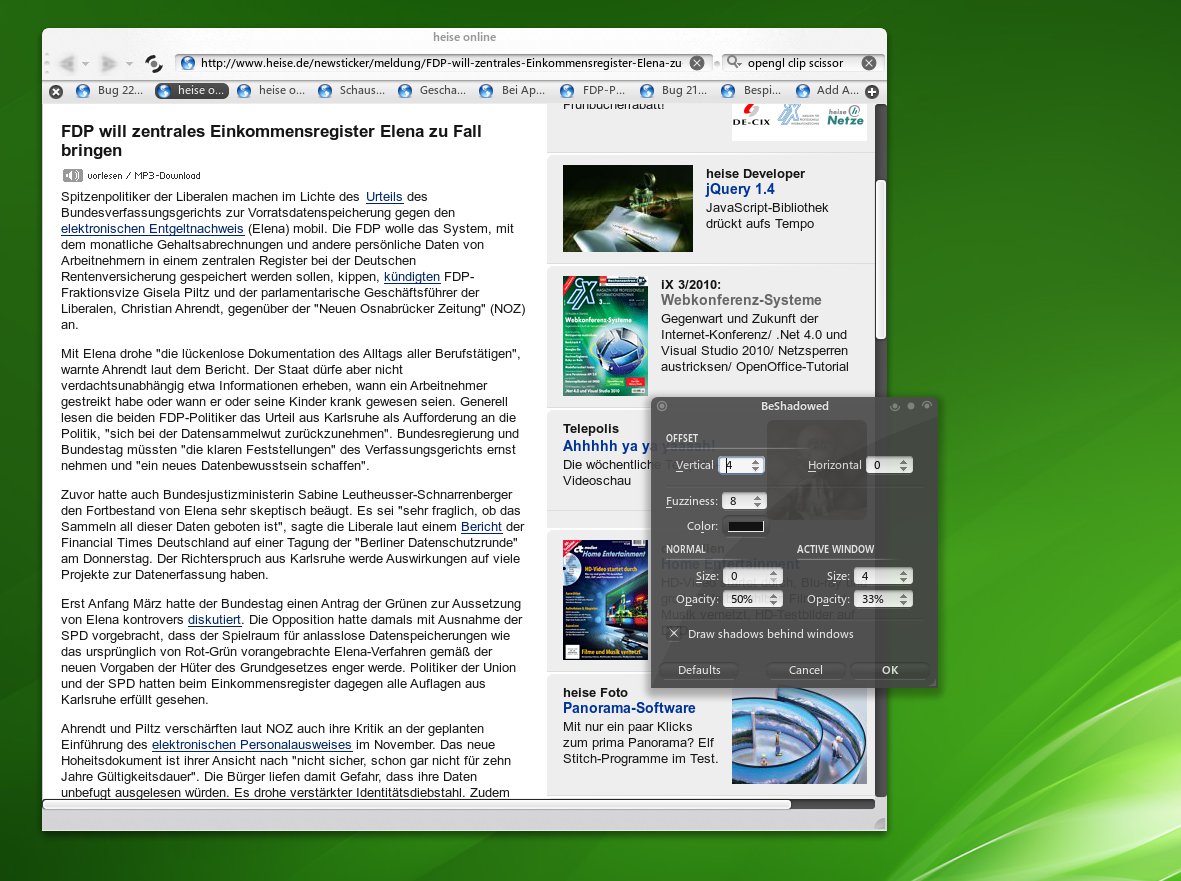Switch to the 'Bug 22...' tab
The height and width of the screenshot is (881, 1181).
109,90
